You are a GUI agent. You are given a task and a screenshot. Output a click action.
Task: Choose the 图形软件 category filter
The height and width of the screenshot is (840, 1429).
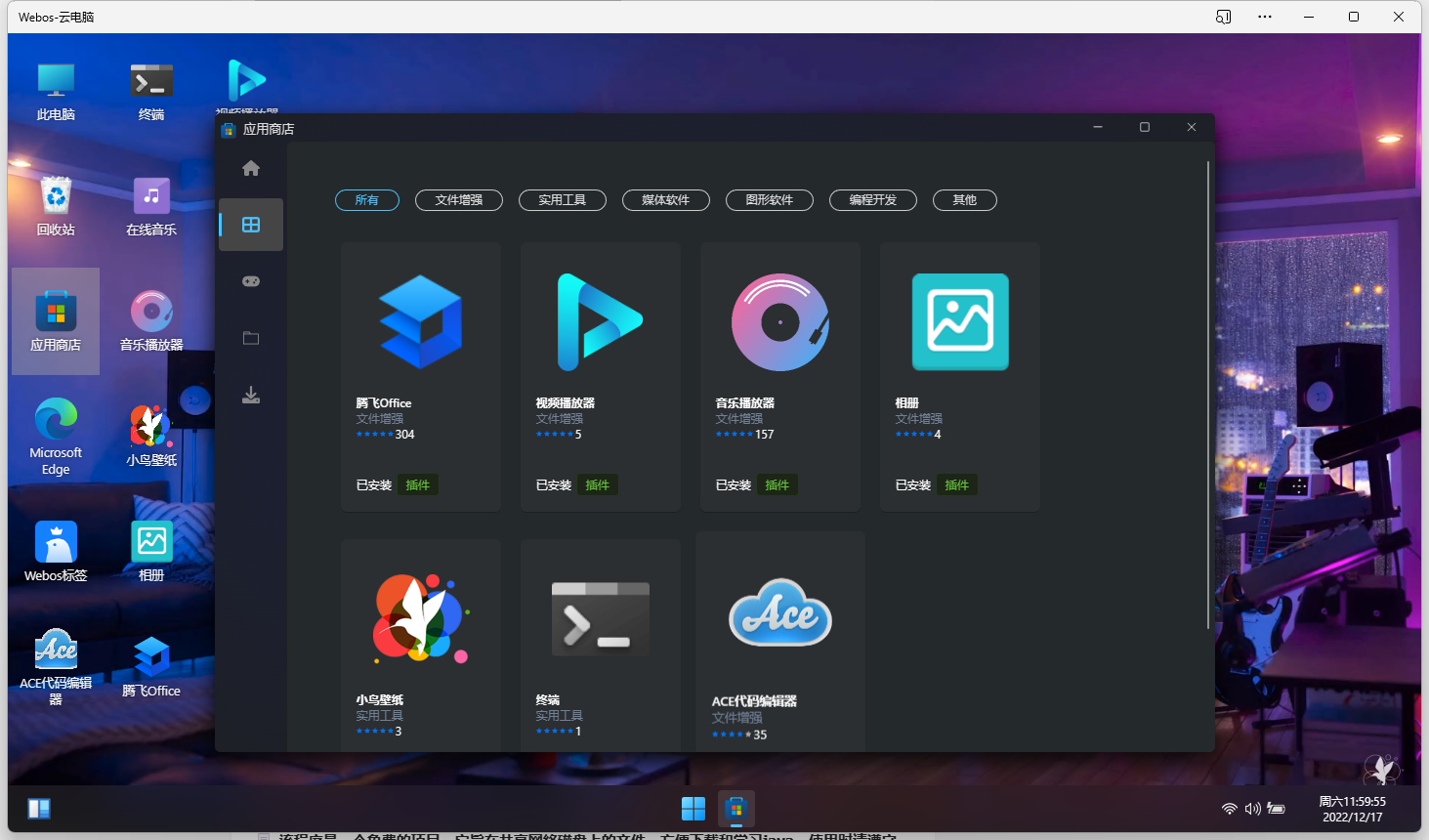point(770,200)
